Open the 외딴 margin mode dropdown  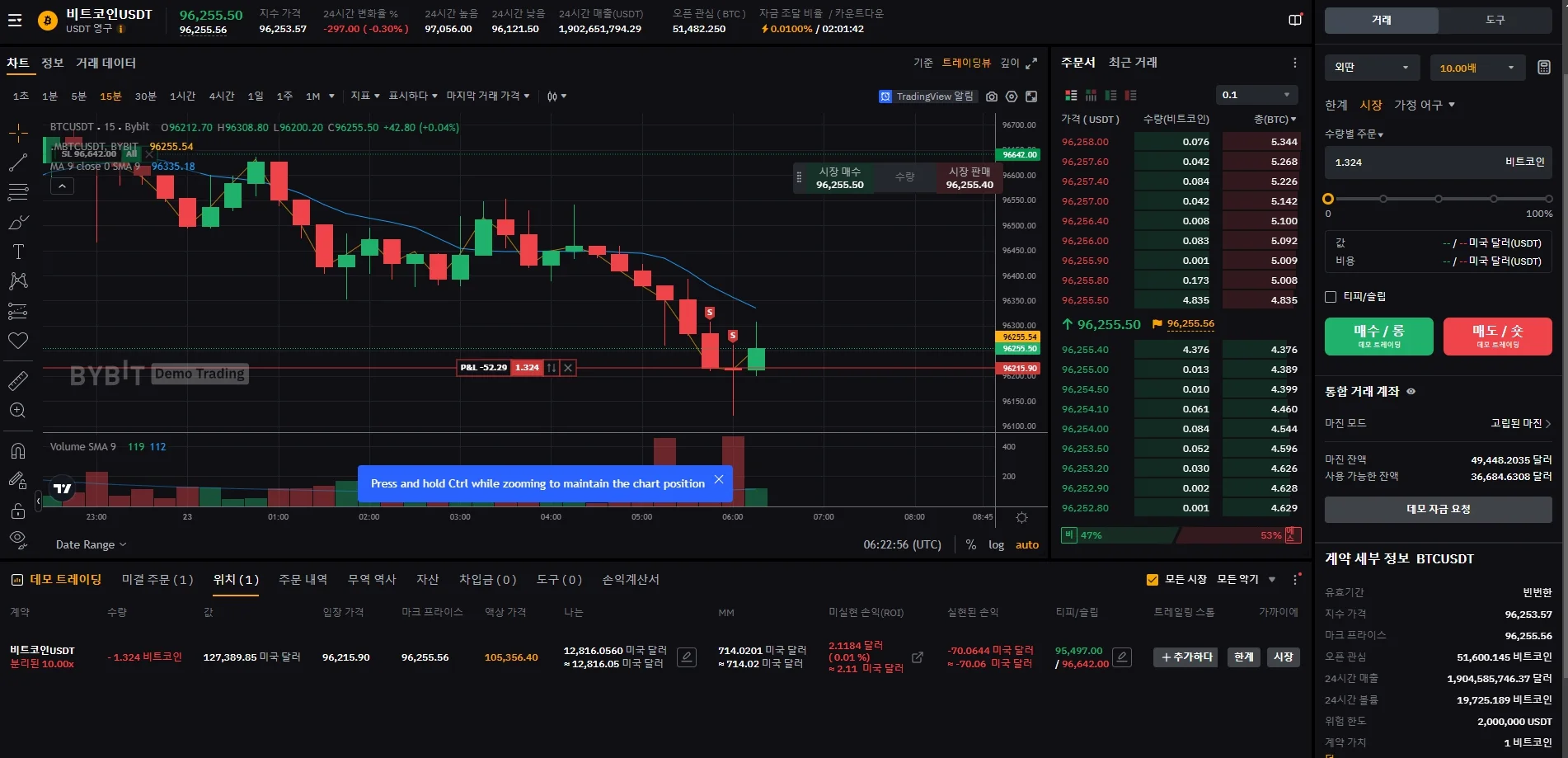1372,68
